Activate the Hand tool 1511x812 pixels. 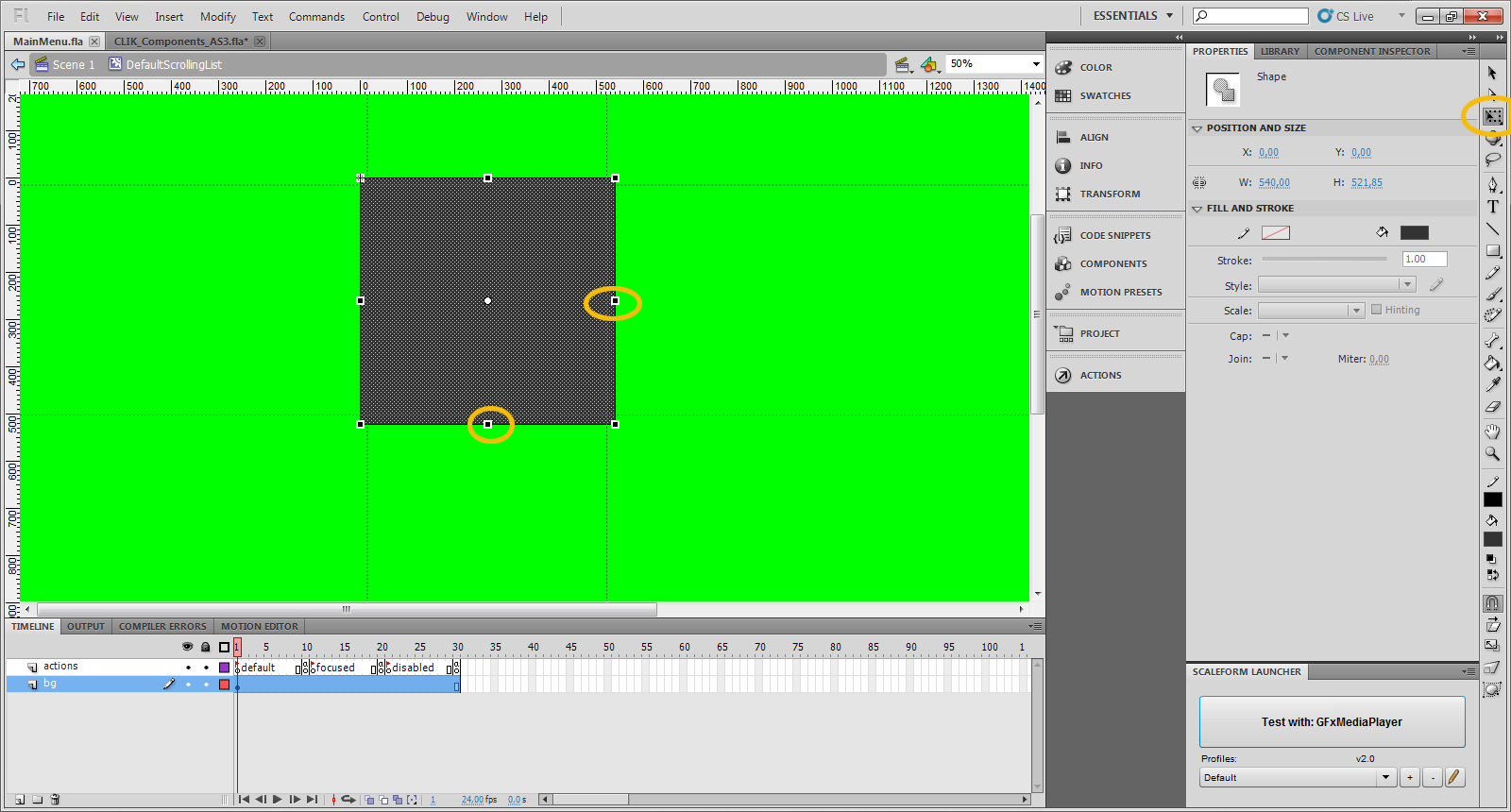pos(1492,431)
